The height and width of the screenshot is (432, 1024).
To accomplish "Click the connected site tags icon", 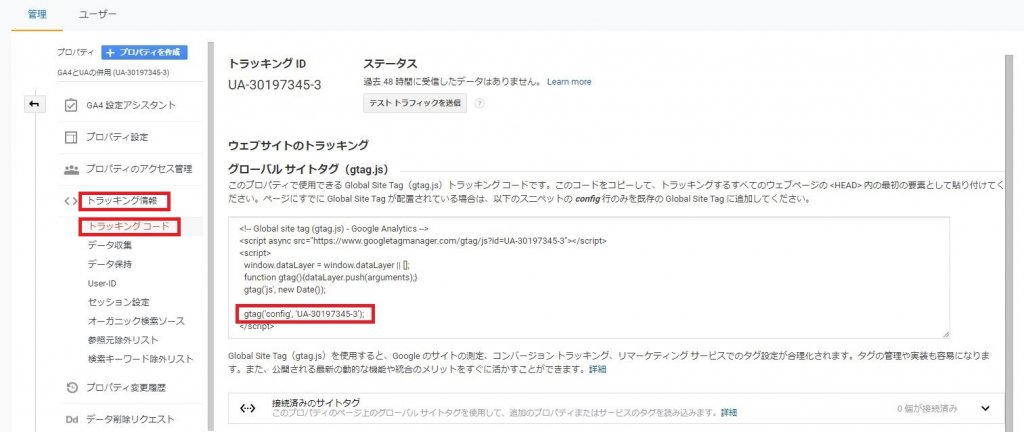I will click(x=248, y=409).
